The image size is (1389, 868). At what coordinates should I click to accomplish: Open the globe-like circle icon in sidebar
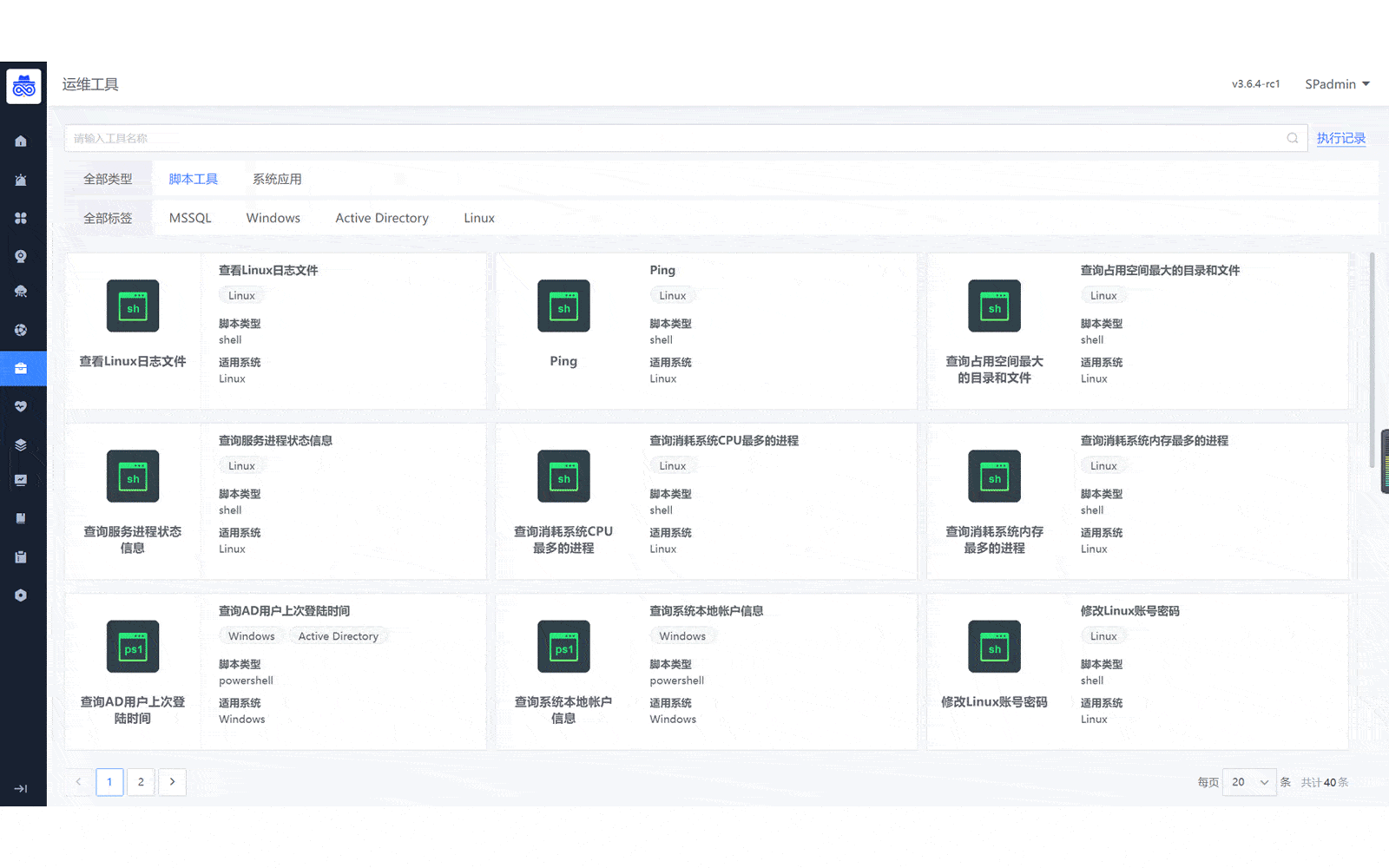(x=21, y=330)
